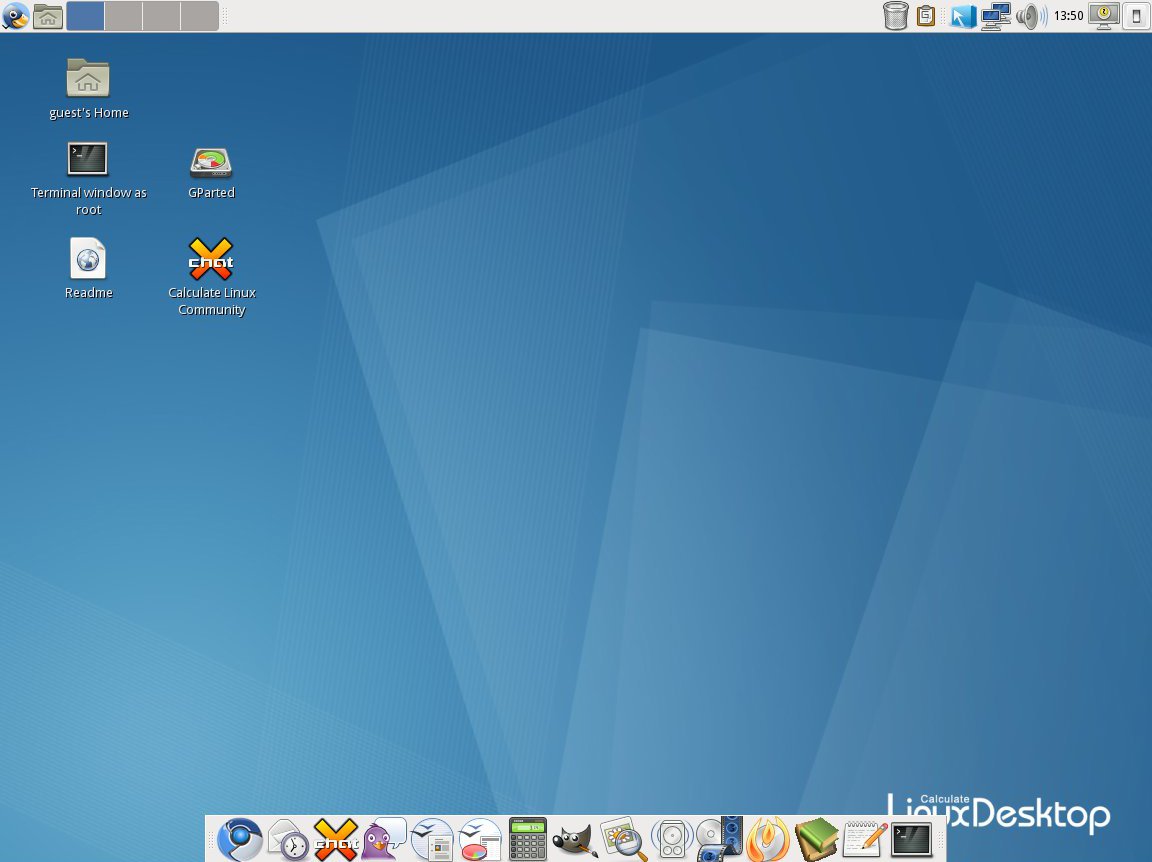Open the image viewer magnifier icon

click(625, 839)
